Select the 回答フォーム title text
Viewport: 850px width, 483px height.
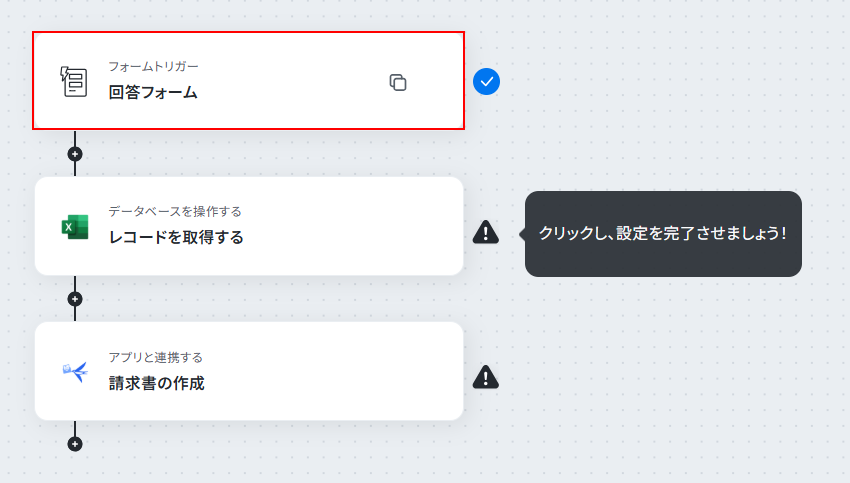(x=153, y=92)
